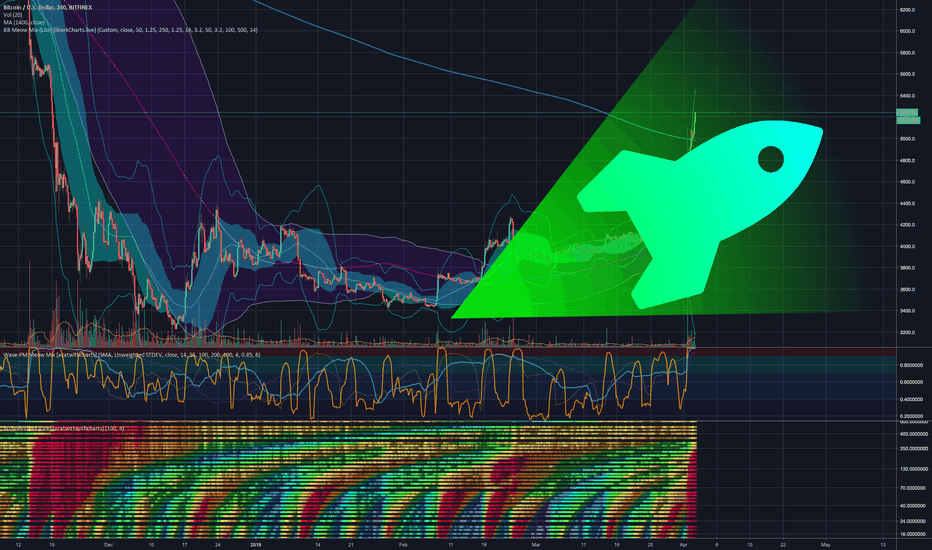
Task: Click the 5400.0 price axis label
Action: coord(907,96)
